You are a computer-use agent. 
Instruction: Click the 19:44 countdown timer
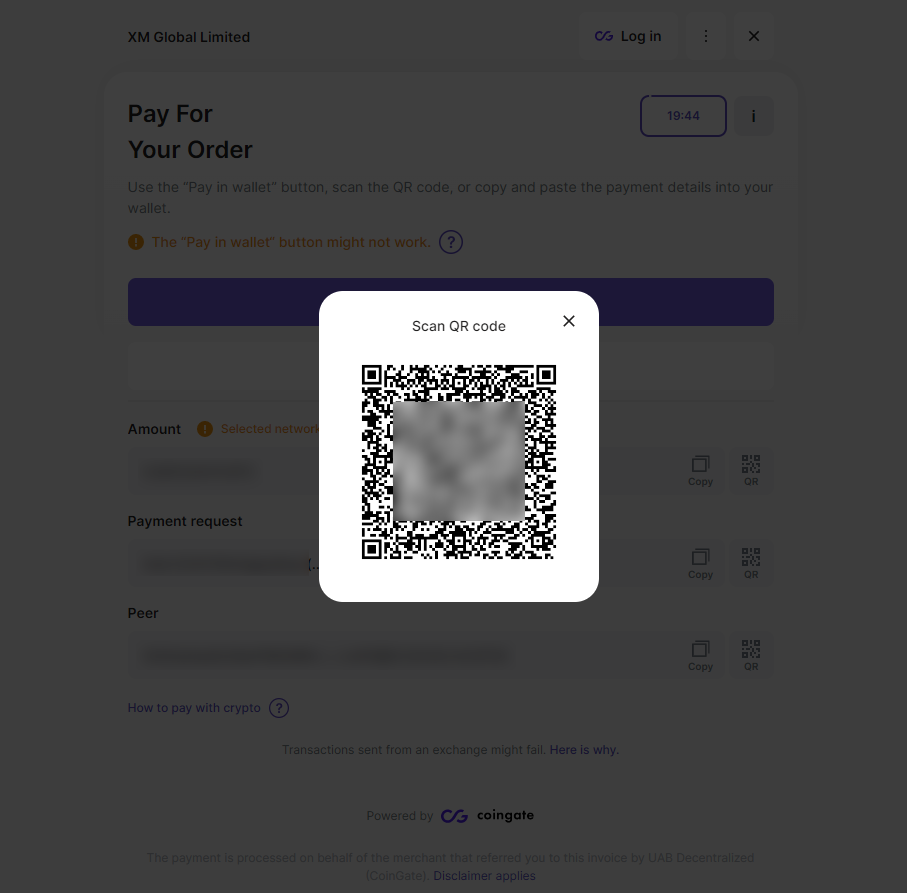pyautogui.click(x=683, y=116)
